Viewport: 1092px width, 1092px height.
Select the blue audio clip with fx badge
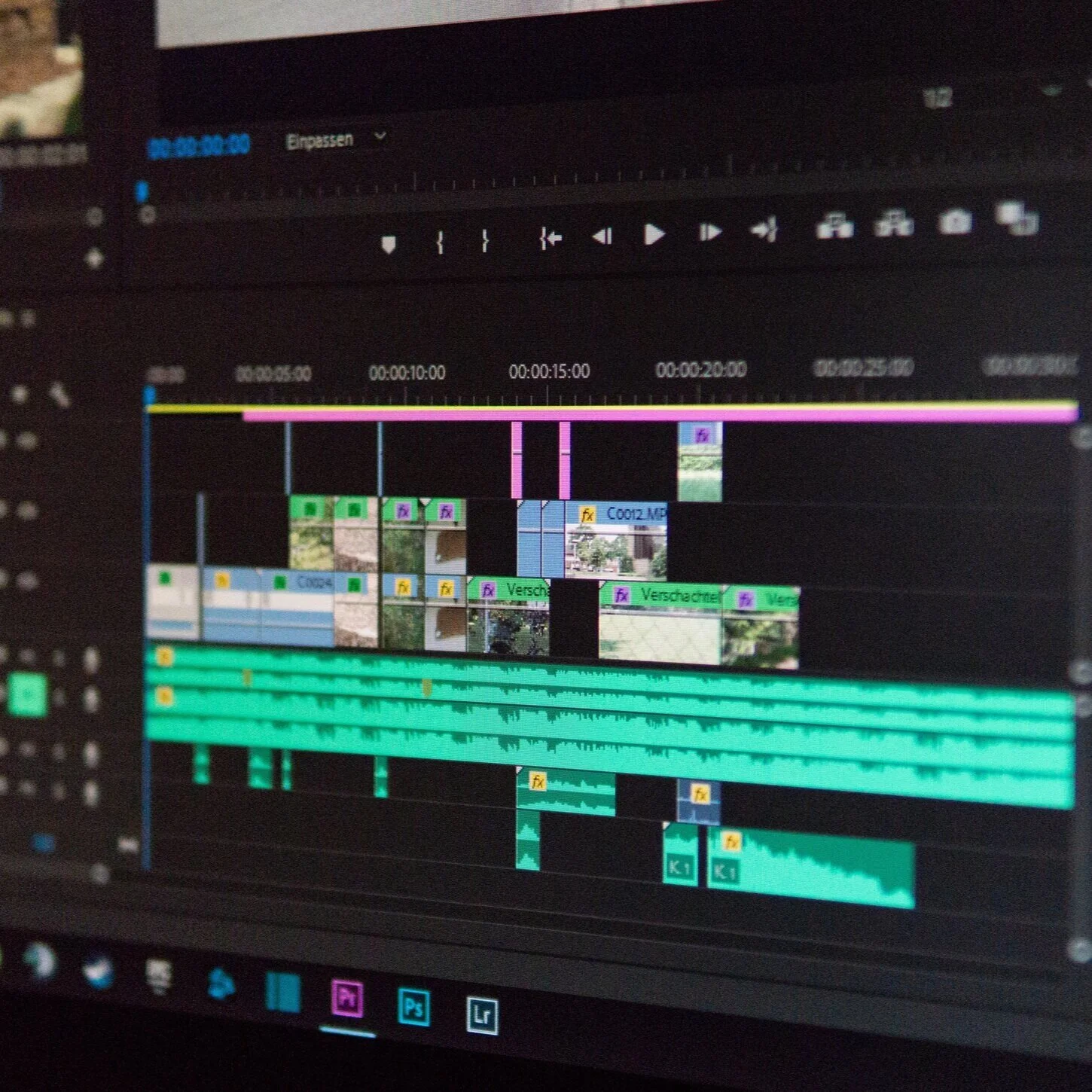point(698,802)
